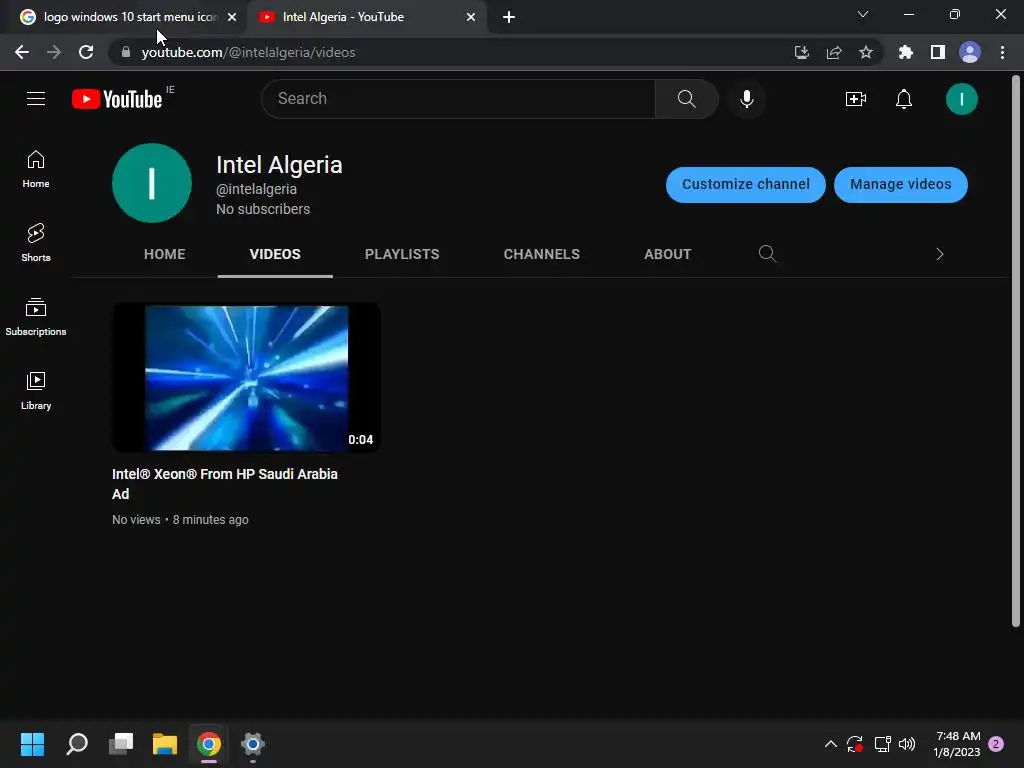Image resolution: width=1024 pixels, height=768 pixels.
Task: Click the Intel Algeria channel name
Action: point(279,165)
